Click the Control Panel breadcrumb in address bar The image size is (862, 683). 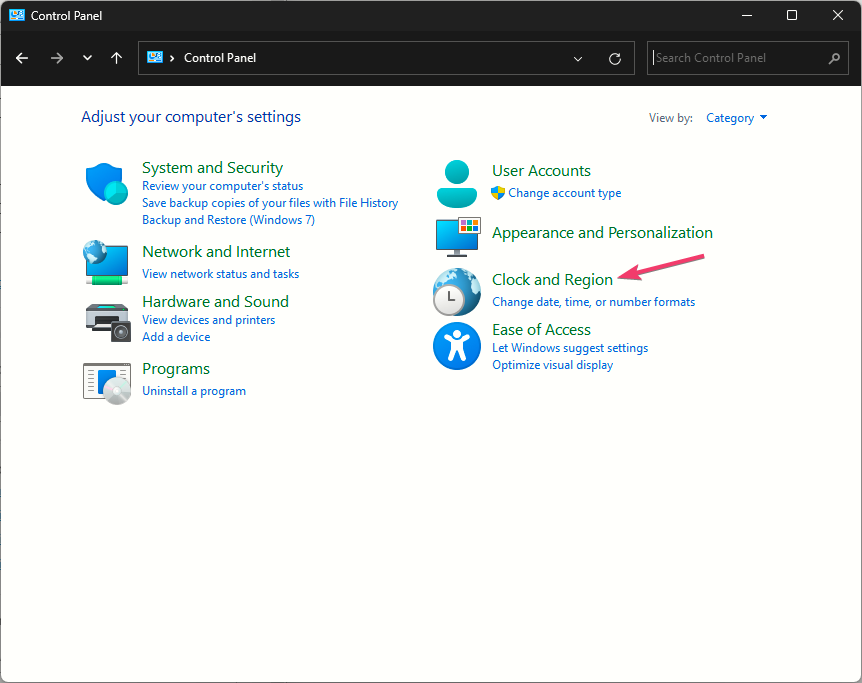click(220, 58)
